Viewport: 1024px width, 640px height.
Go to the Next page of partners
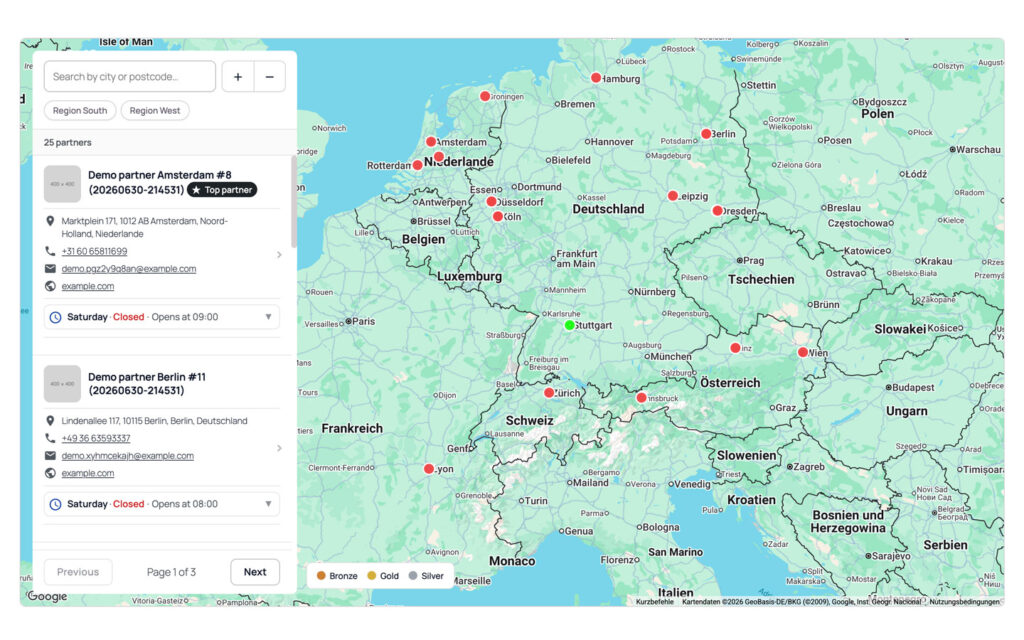[x=255, y=572]
